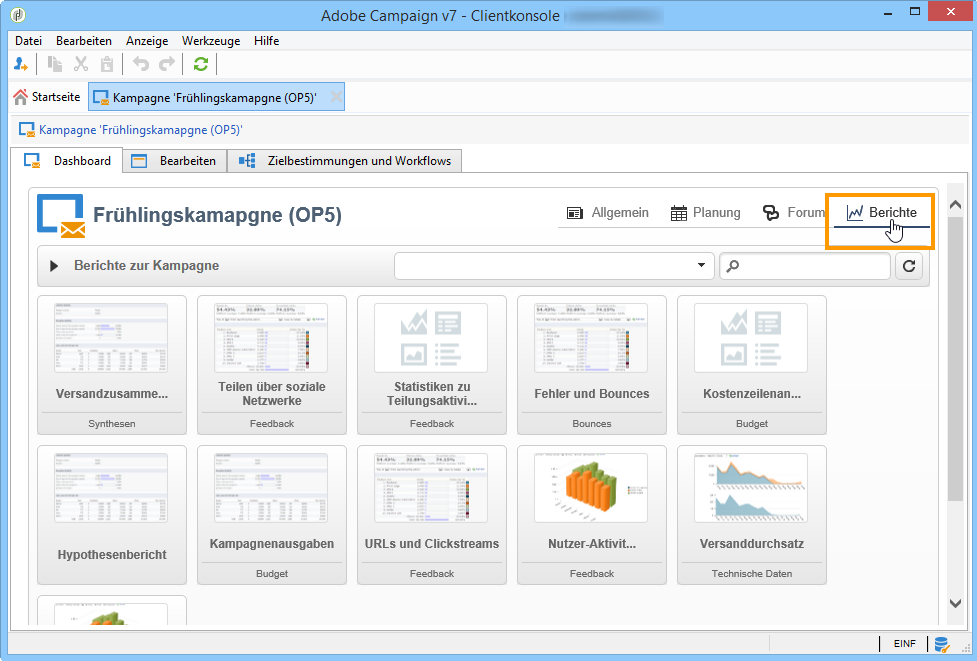977x661 pixels.
Task: Click the copy toolbar icon
Action: (x=55, y=64)
